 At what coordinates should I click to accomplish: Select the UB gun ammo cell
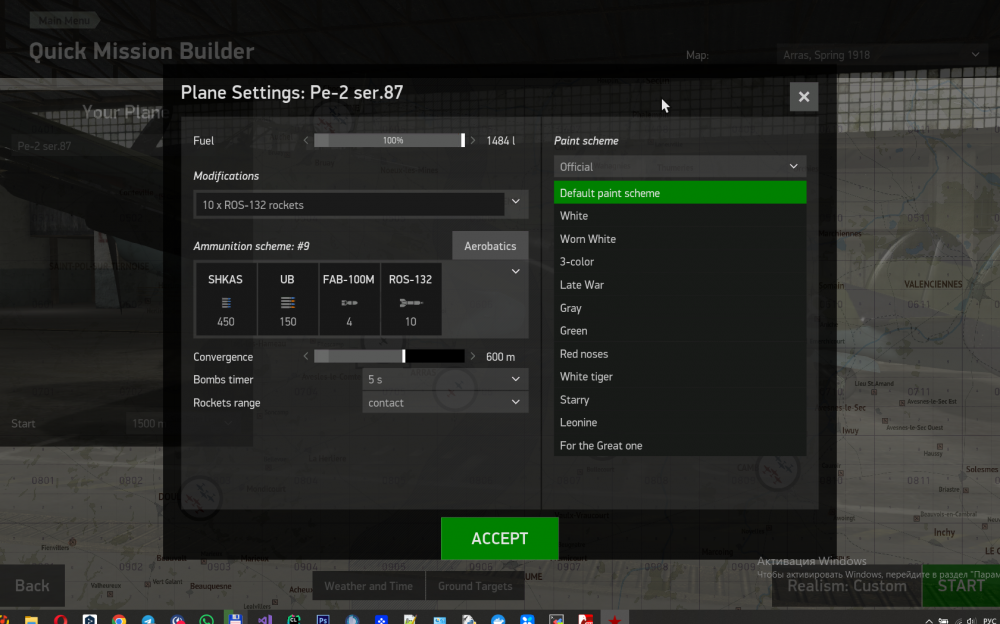[x=288, y=299]
